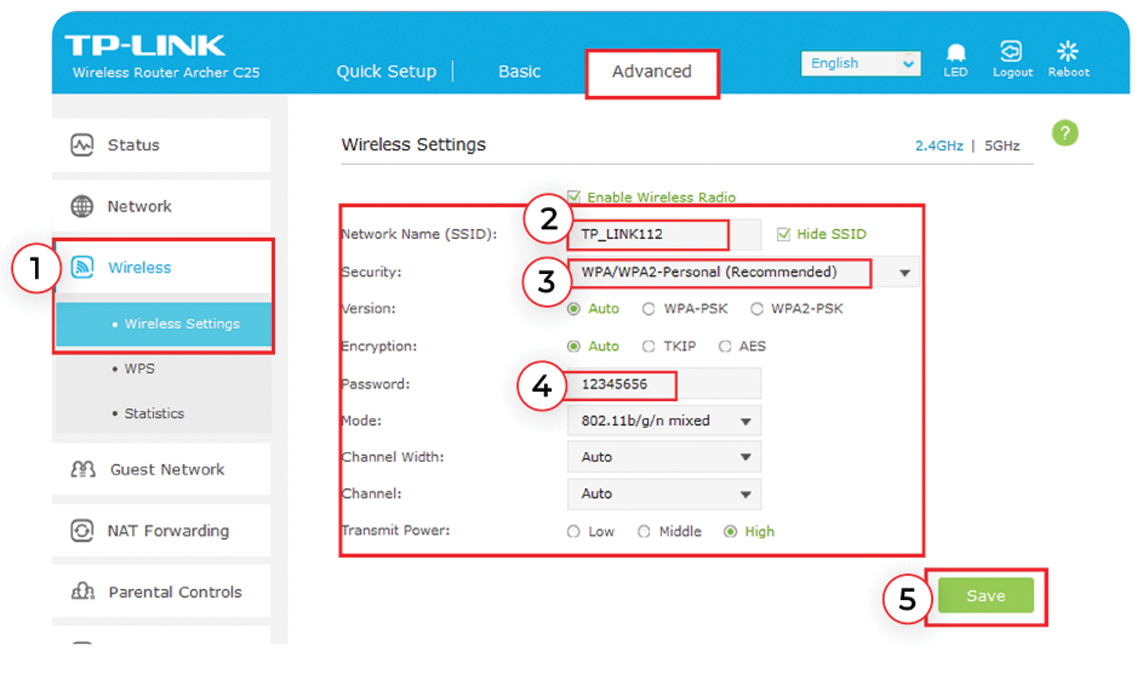Switch to the 5GHz band link

(x=1002, y=145)
